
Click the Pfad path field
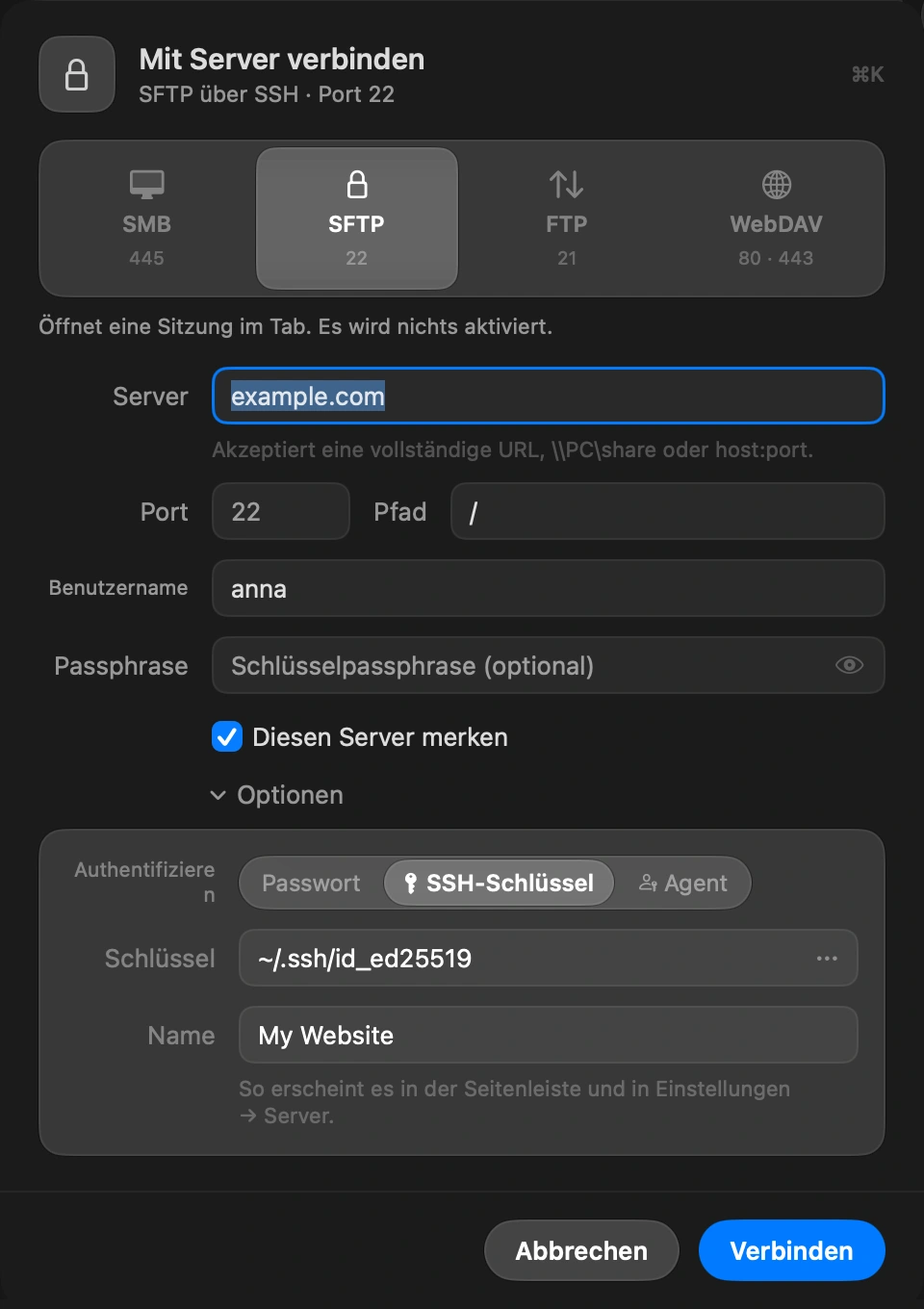click(667, 511)
